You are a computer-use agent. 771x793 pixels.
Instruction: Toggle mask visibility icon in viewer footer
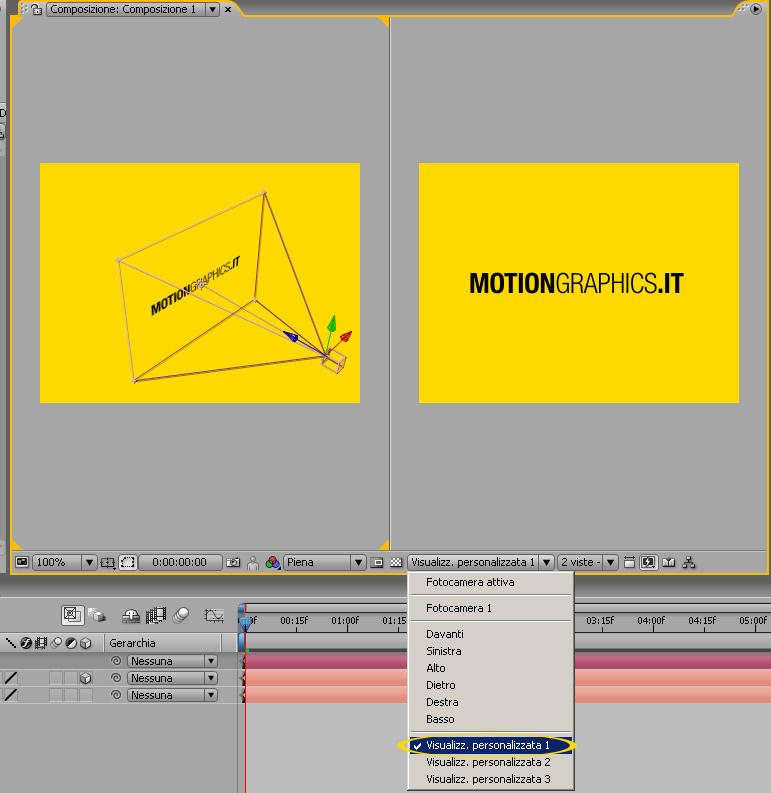click(128, 562)
